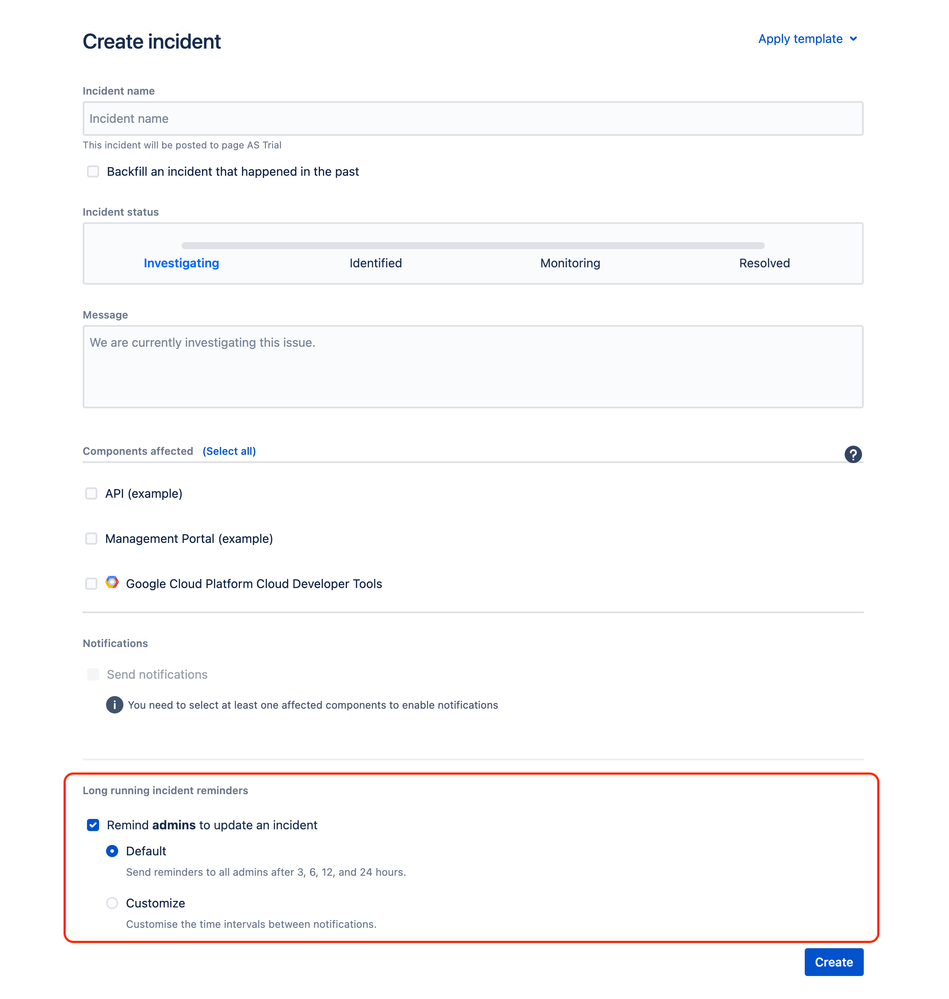Viewport: 949px width, 999px height.
Task: Click the notifications info icon
Action: coord(114,705)
